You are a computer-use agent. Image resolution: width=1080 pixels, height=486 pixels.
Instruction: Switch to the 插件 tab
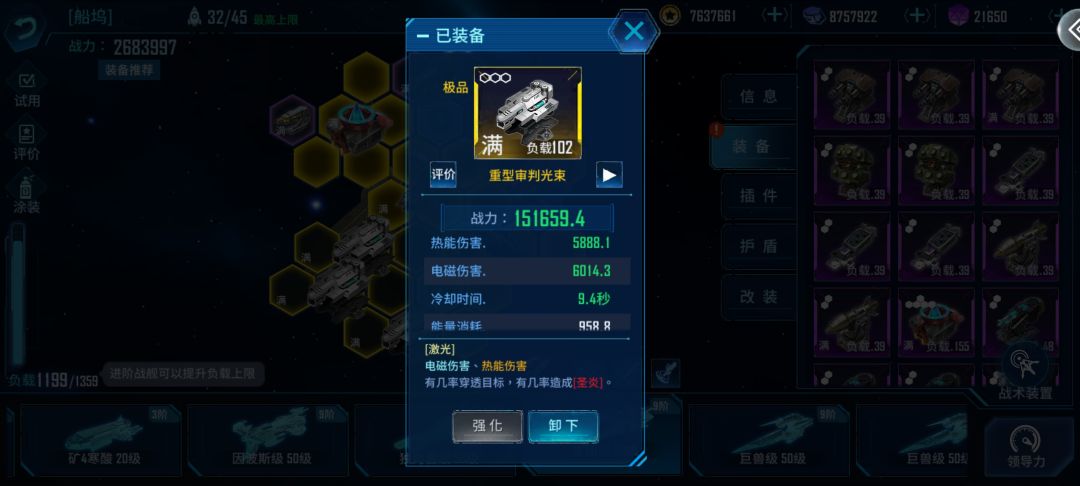pyautogui.click(x=758, y=196)
